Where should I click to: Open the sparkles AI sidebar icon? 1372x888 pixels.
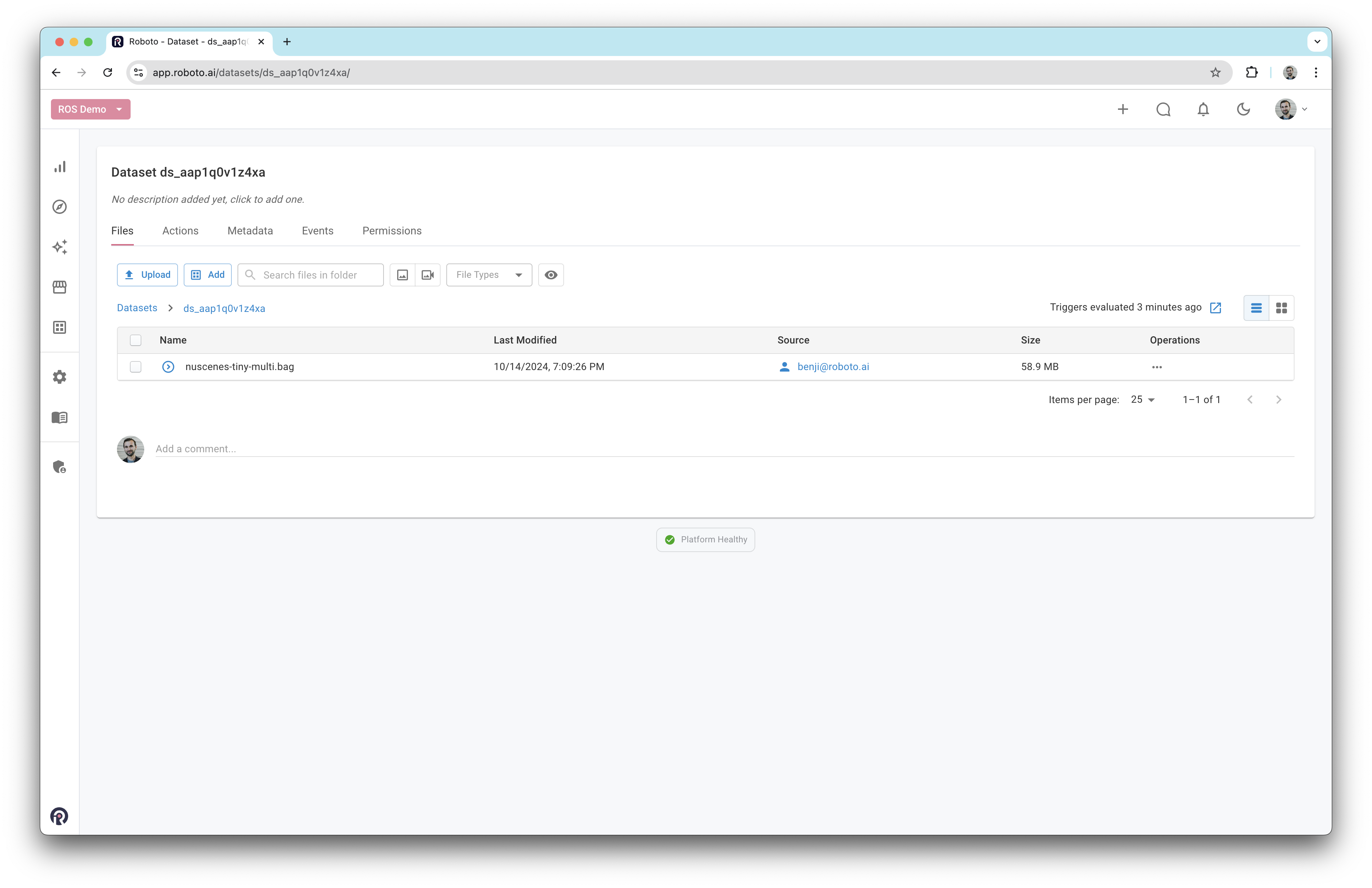[x=60, y=247]
